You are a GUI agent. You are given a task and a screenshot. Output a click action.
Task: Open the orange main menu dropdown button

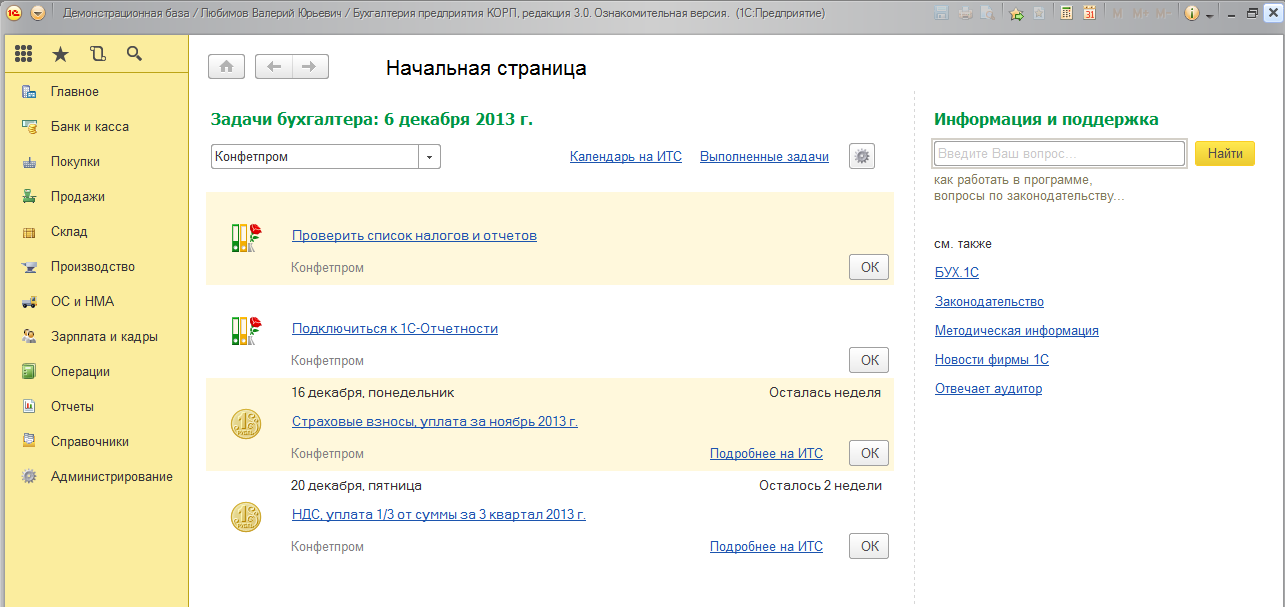pyautogui.click(x=38, y=13)
